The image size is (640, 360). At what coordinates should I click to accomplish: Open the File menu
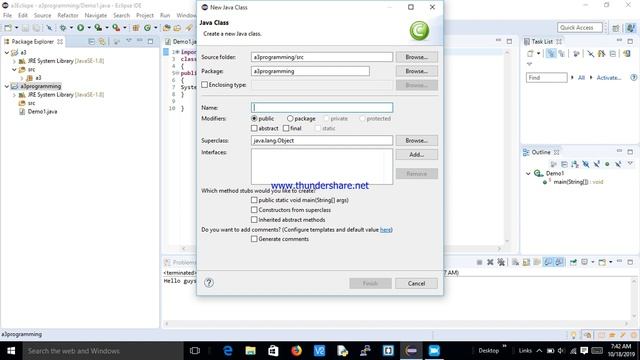[7, 15]
